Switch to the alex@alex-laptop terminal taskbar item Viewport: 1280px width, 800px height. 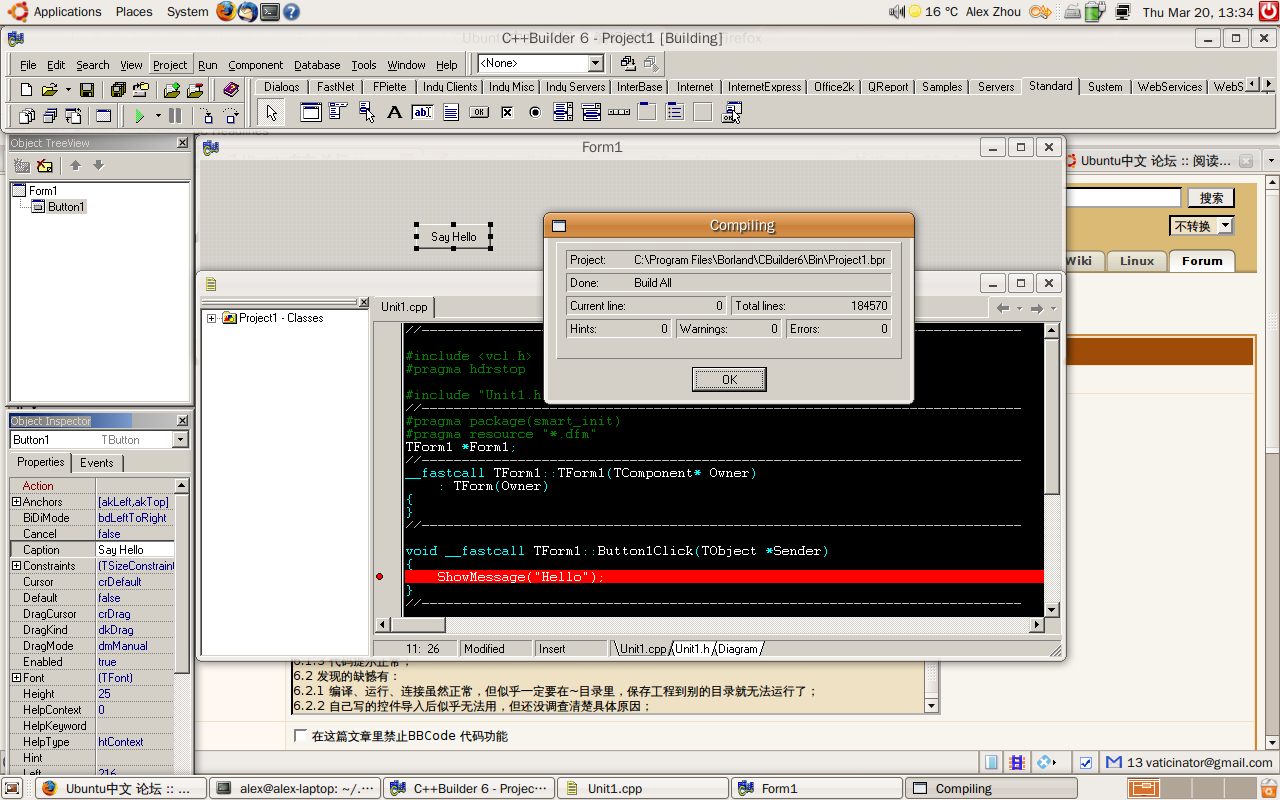[295, 788]
